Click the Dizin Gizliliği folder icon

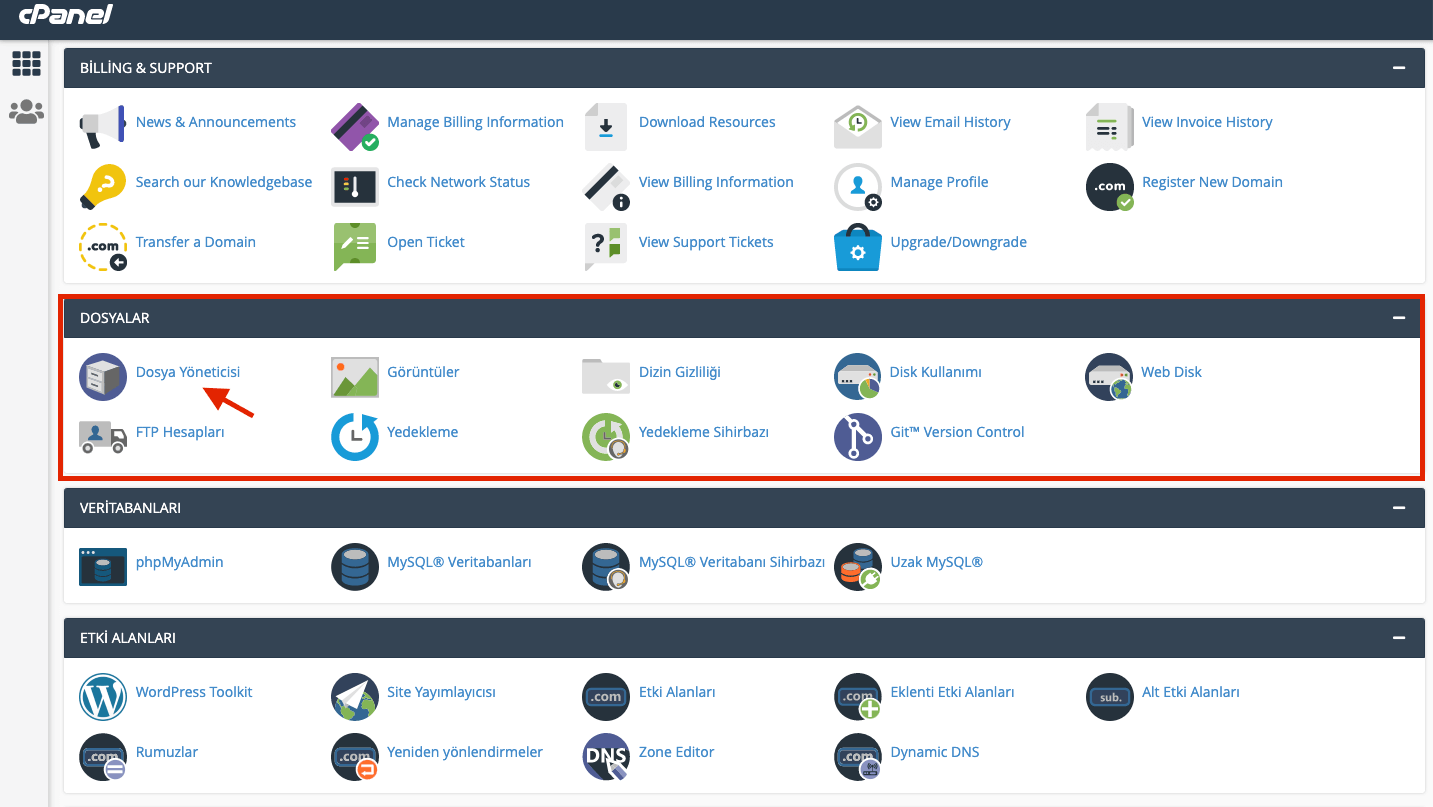(x=606, y=377)
